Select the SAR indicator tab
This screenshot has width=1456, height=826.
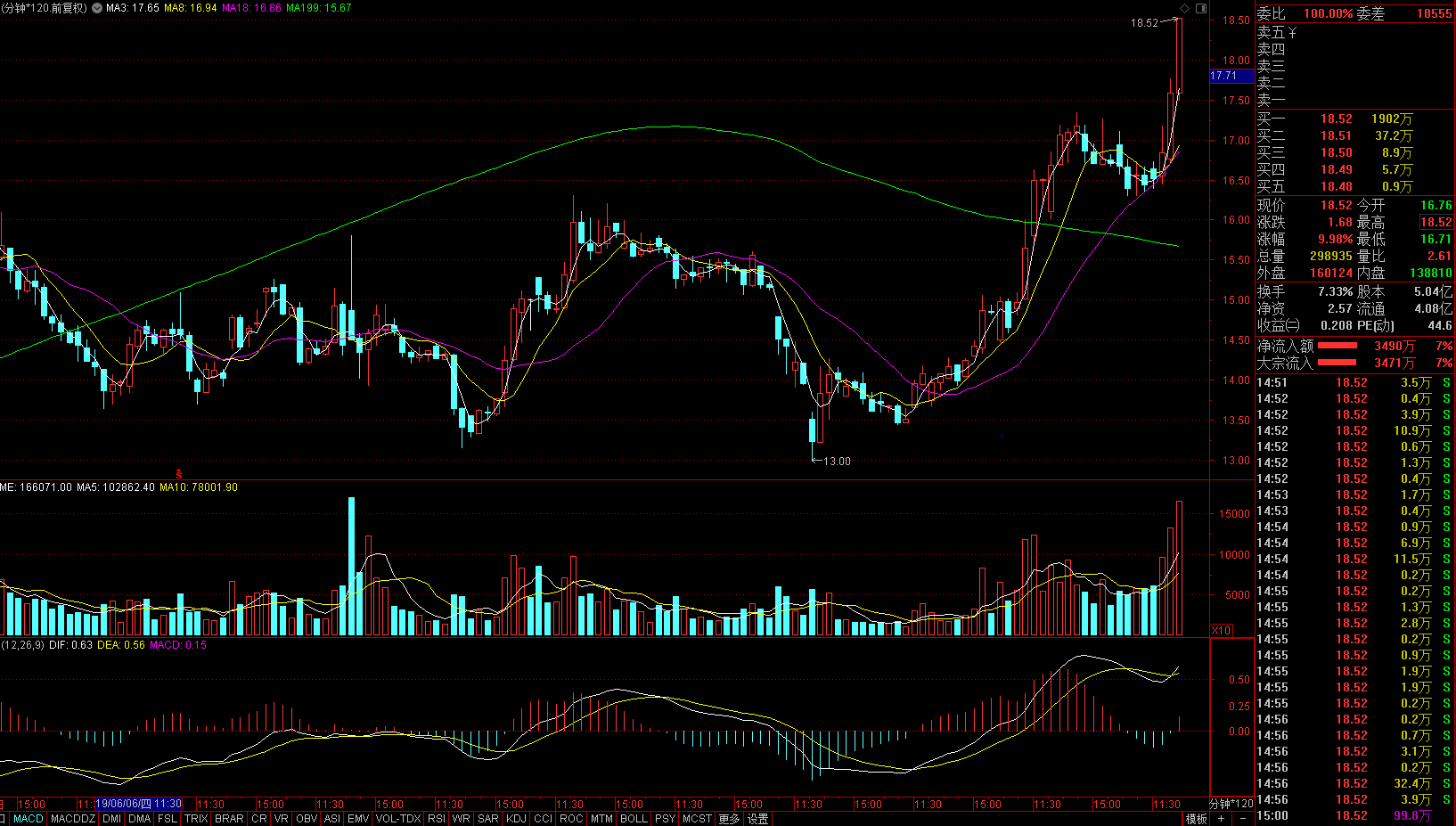click(x=488, y=819)
